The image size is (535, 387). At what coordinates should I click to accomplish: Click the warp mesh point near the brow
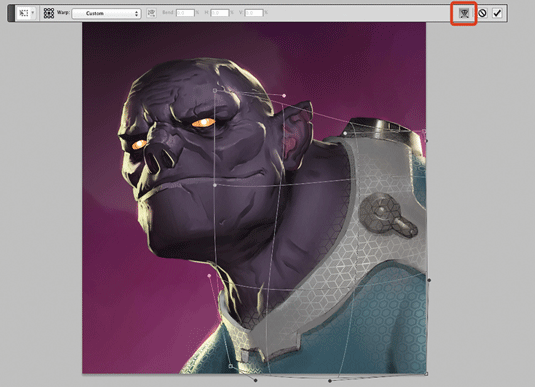215,90
